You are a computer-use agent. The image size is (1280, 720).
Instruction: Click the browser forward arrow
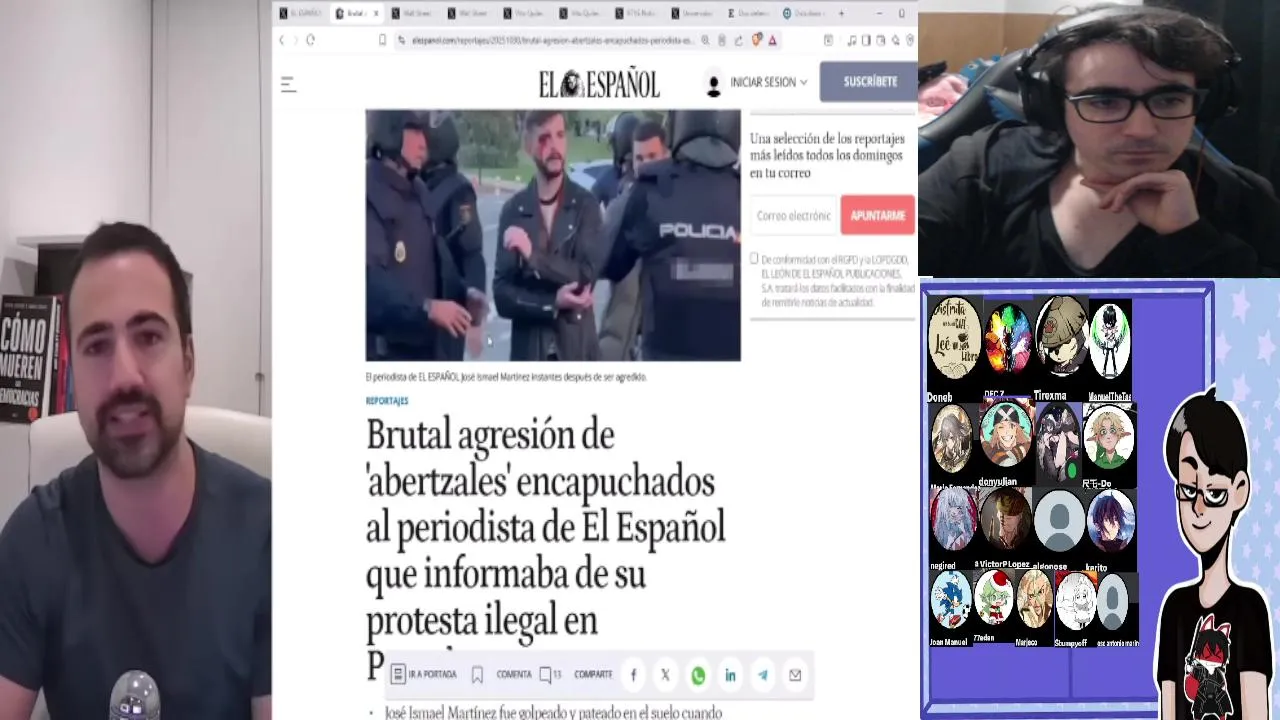click(296, 40)
